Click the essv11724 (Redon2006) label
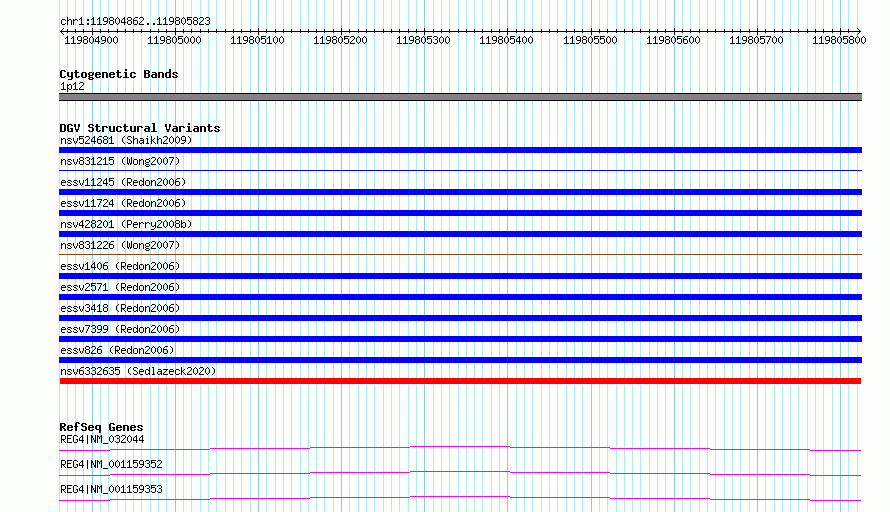The image size is (890, 512). [x=123, y=203]
